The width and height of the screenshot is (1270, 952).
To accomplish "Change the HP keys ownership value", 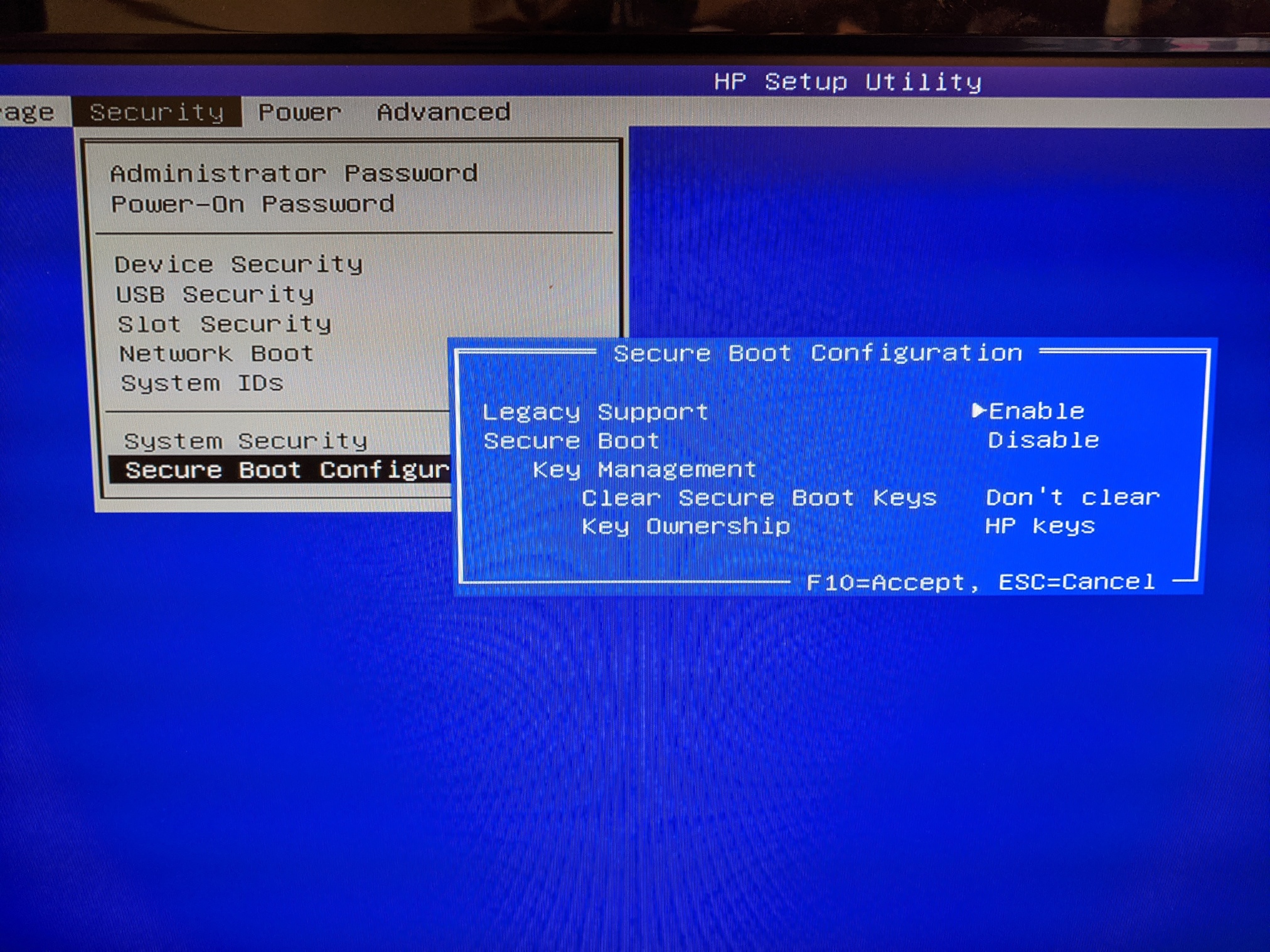I will [x=1040, y=526].
